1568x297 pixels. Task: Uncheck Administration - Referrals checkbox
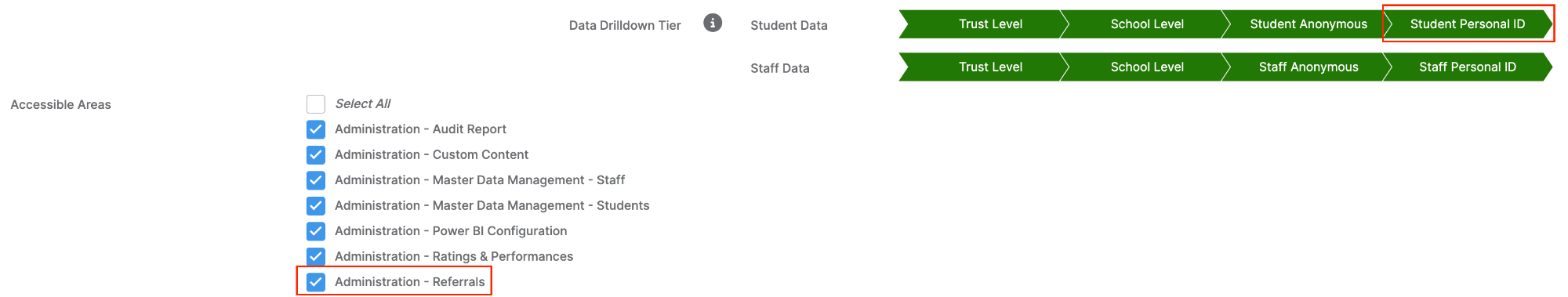316,282
